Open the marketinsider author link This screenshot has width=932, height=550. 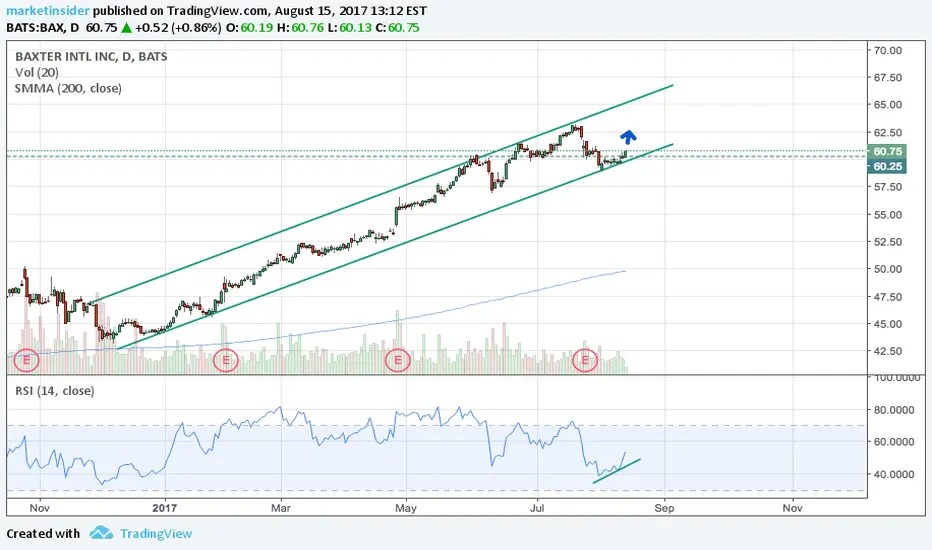pyautogui.click(x=48, y=11)
